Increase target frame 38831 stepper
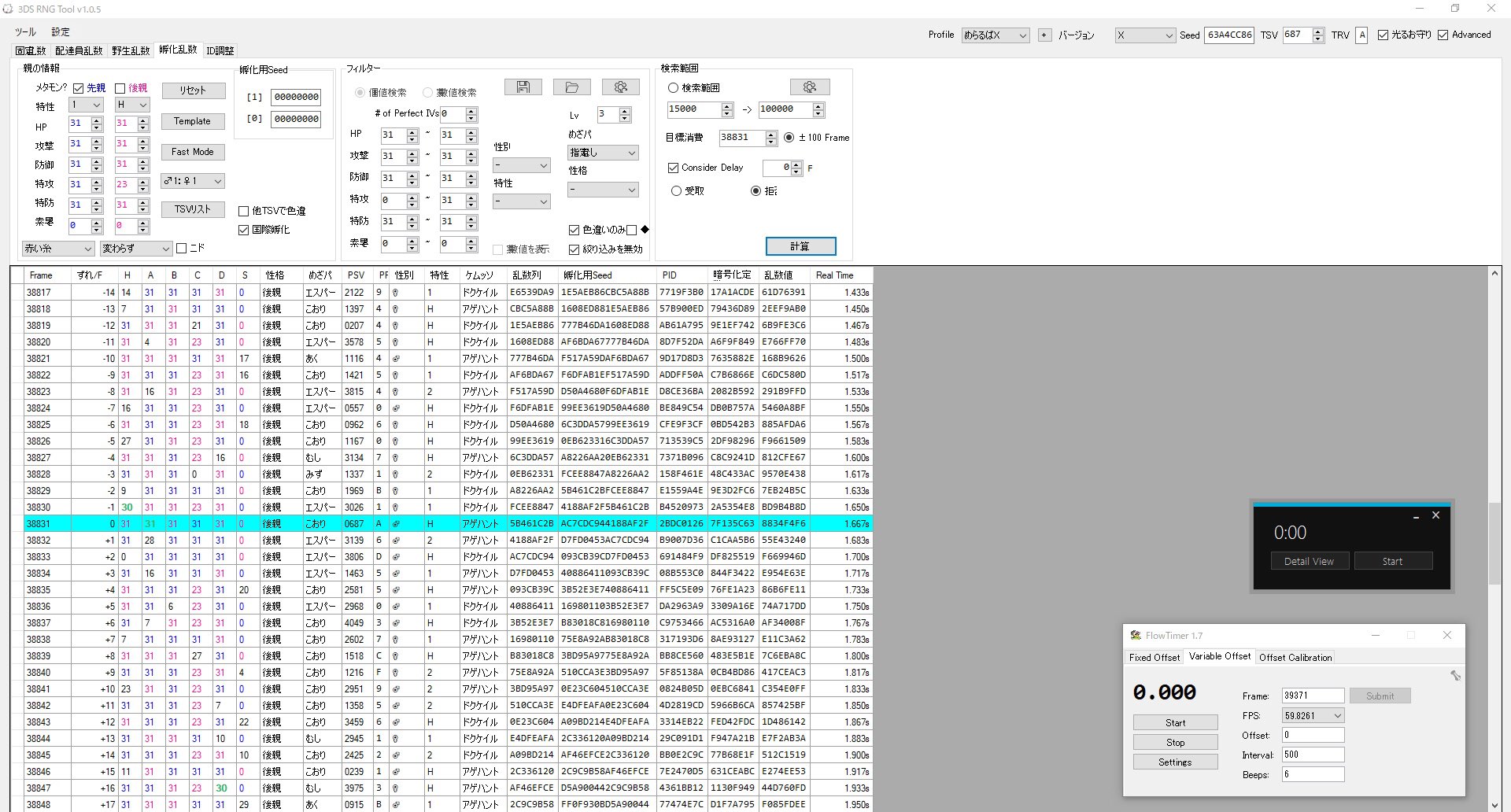 (771, 135)
